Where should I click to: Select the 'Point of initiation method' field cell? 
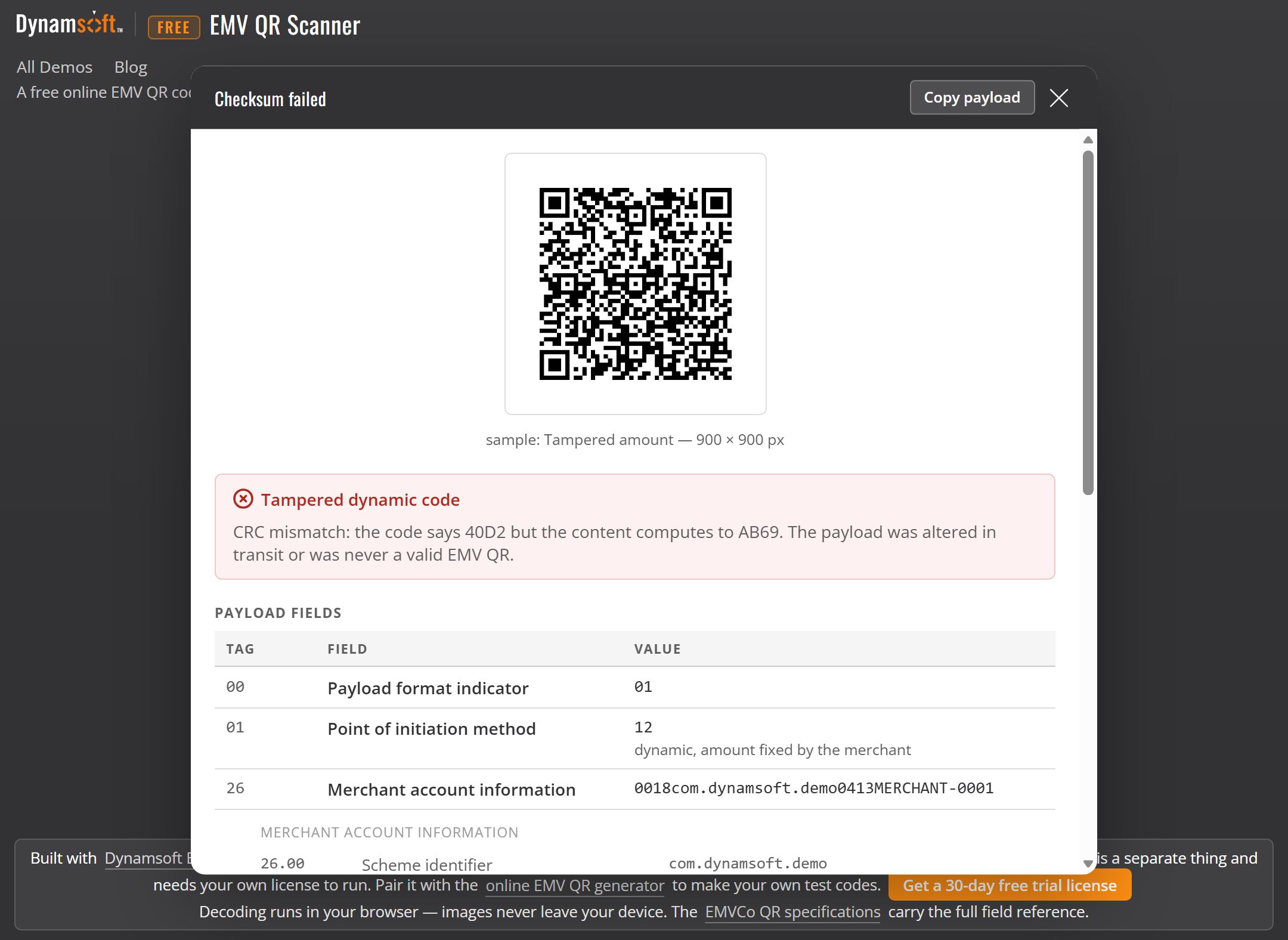[432, 728]
